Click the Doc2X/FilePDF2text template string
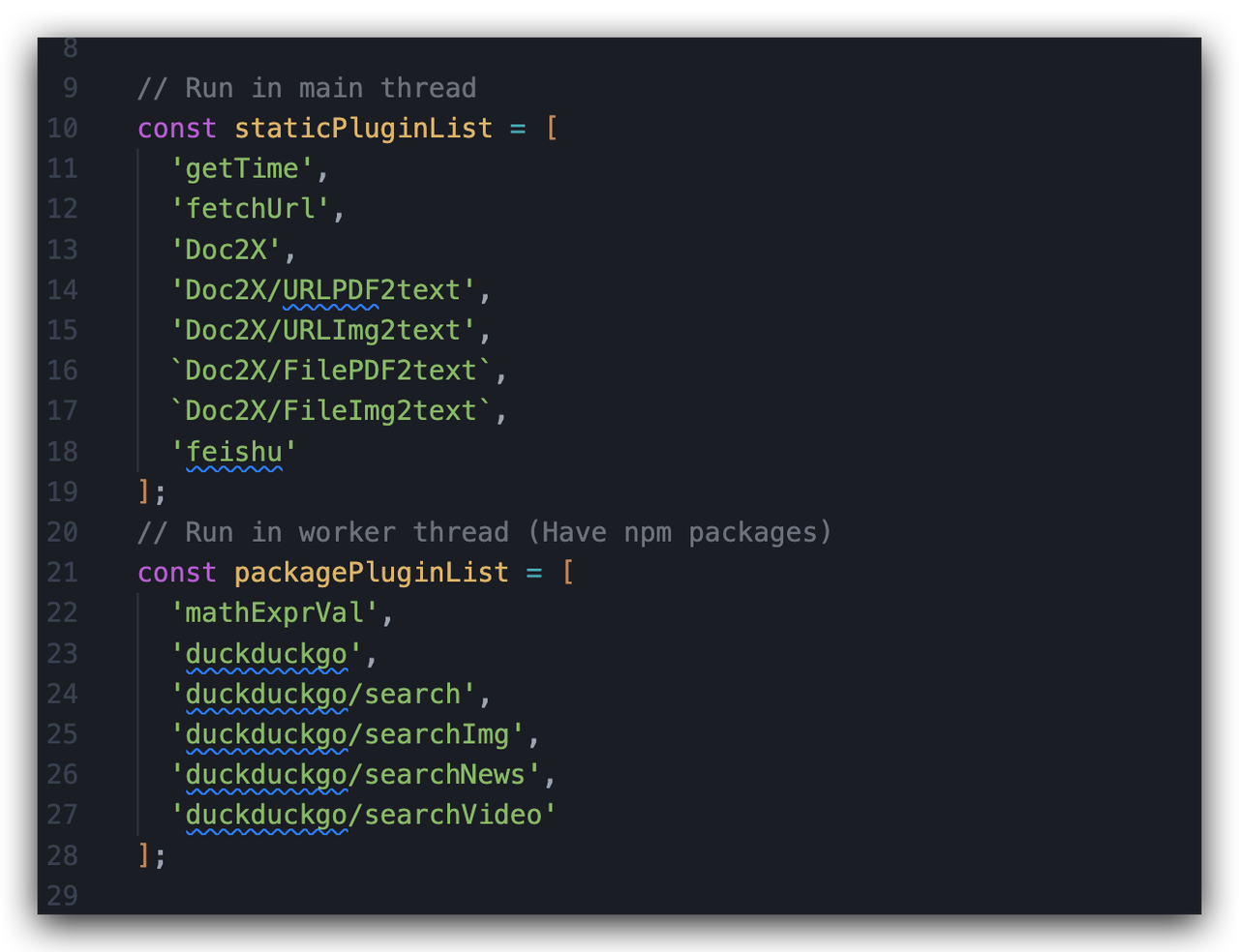The height and width of the screenshot is (952, 1239). pos(331,371)
